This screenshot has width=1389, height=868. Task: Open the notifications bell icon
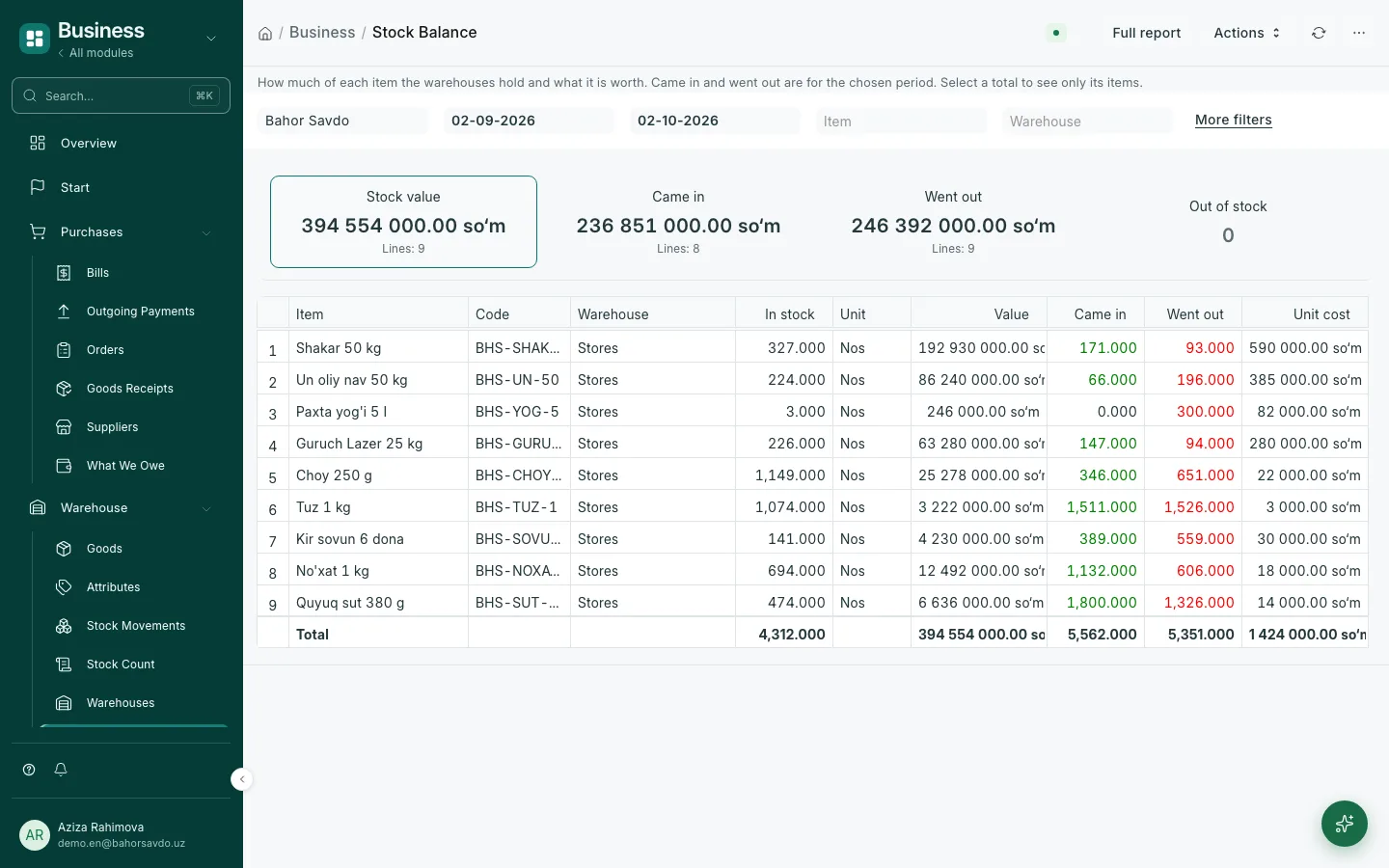click(61, 770)
